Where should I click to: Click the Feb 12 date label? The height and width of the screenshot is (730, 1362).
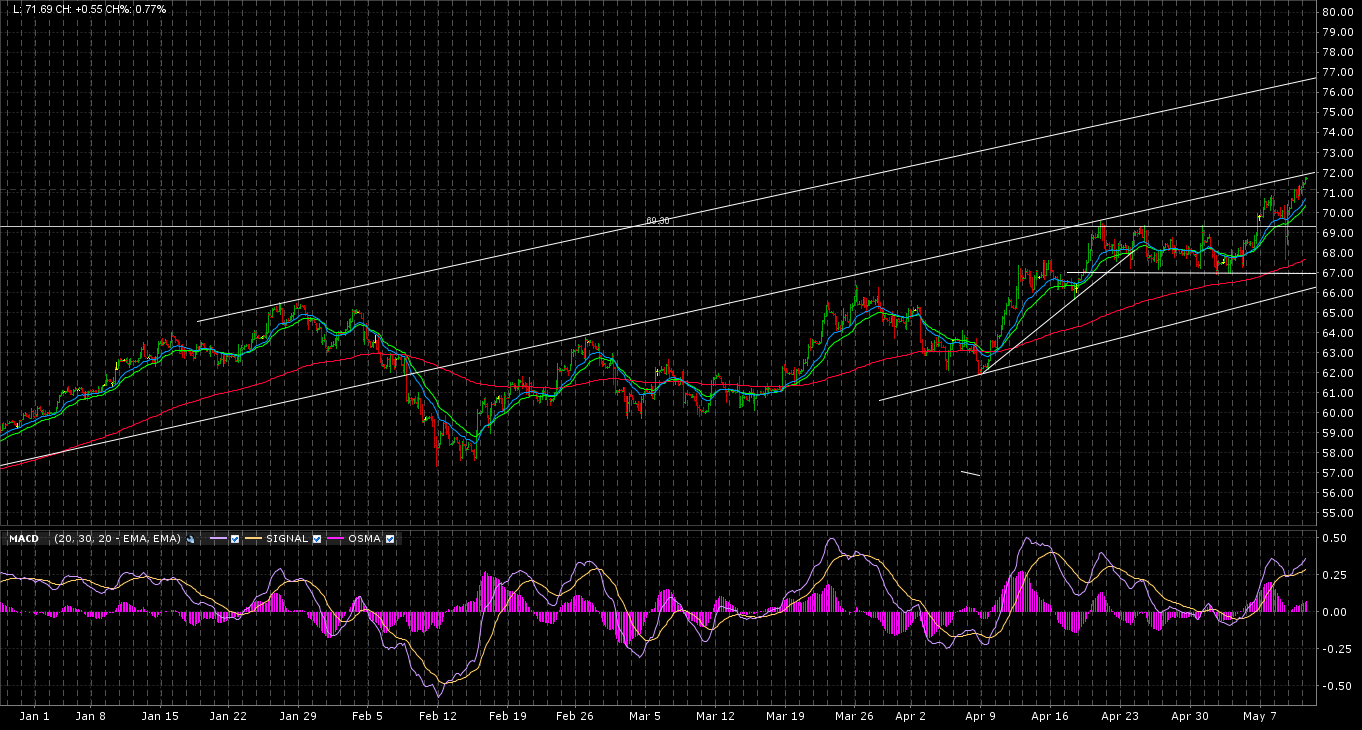(437, 716)
